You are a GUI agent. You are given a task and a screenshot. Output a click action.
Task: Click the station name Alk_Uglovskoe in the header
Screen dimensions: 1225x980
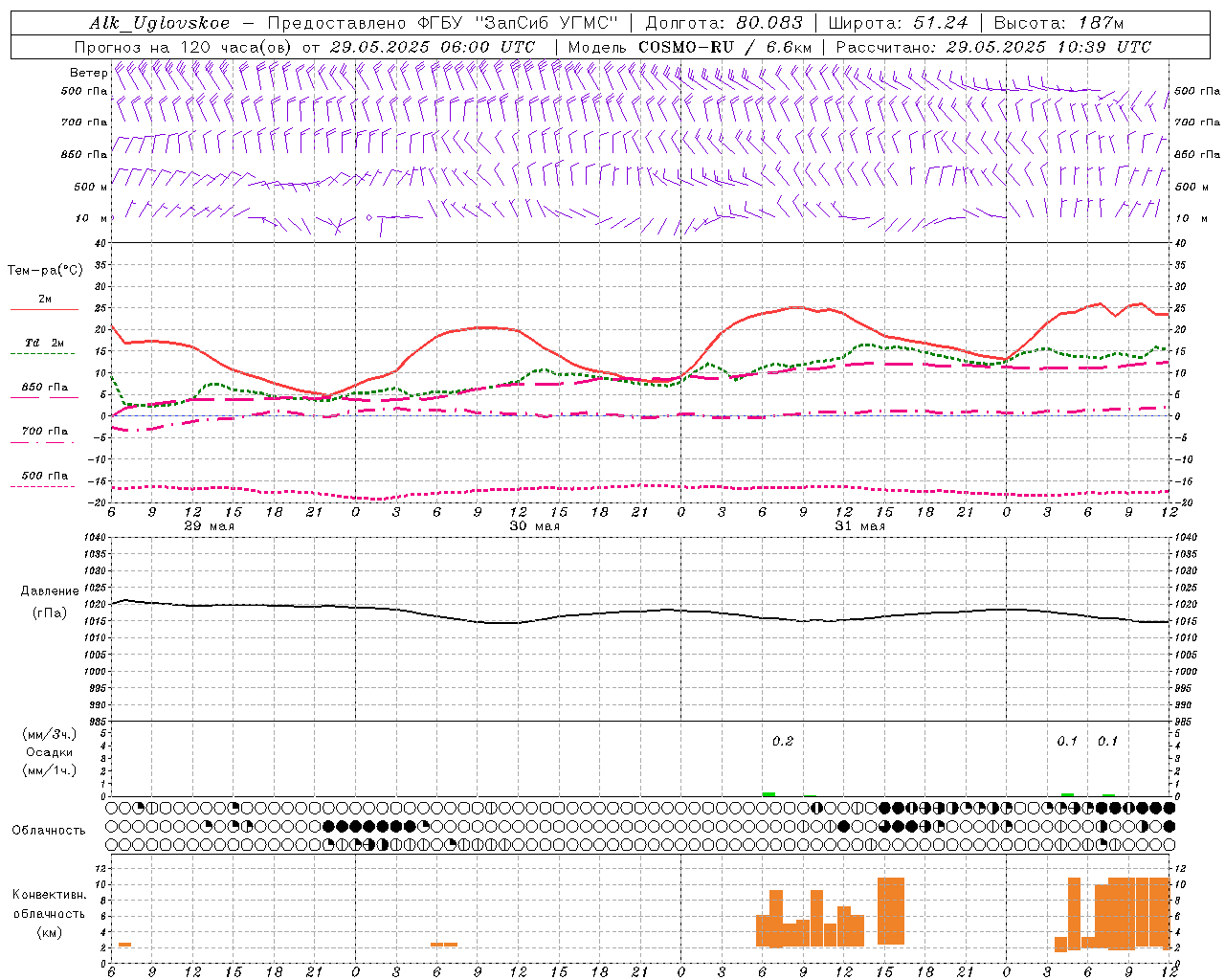pos(159,23)
